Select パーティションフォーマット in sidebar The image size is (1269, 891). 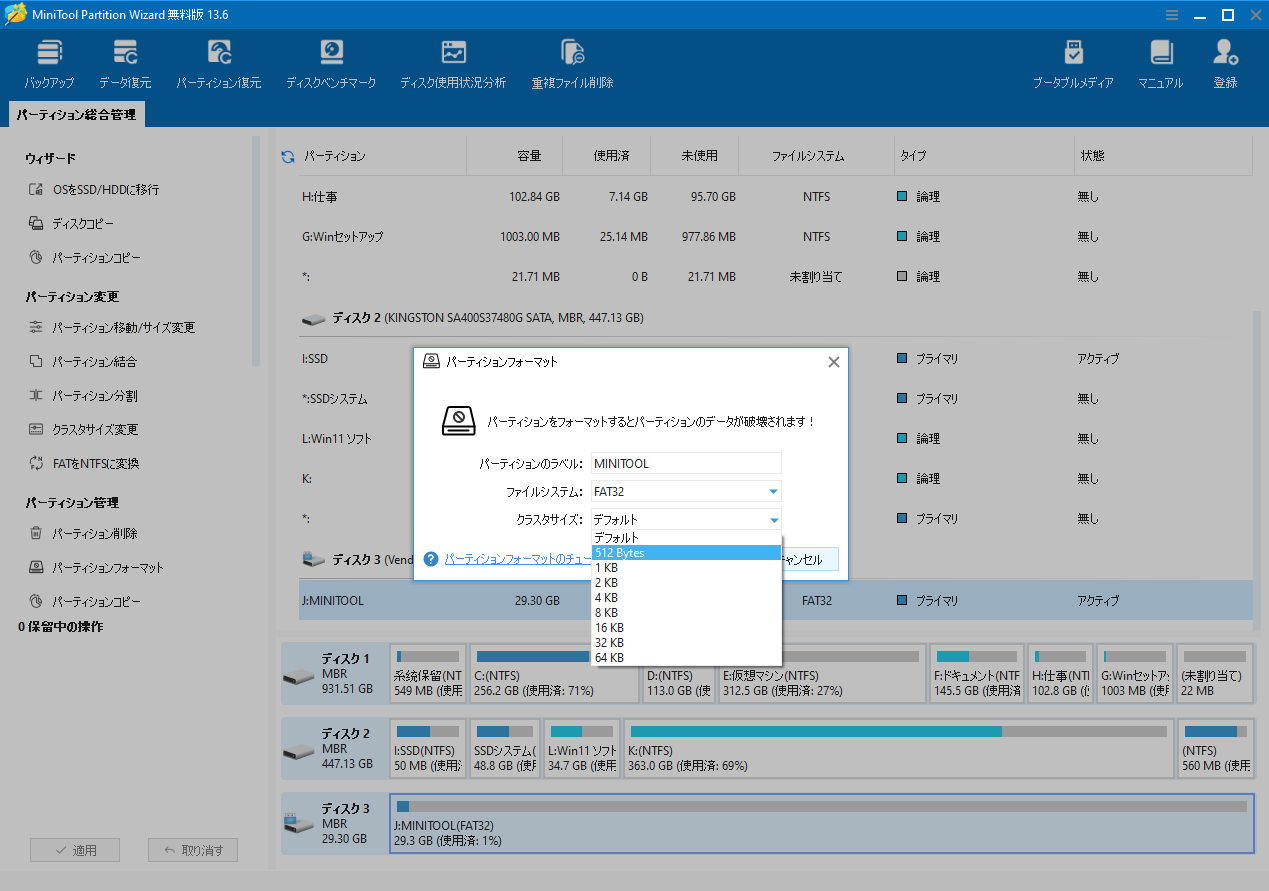click(x=96, y=568)
